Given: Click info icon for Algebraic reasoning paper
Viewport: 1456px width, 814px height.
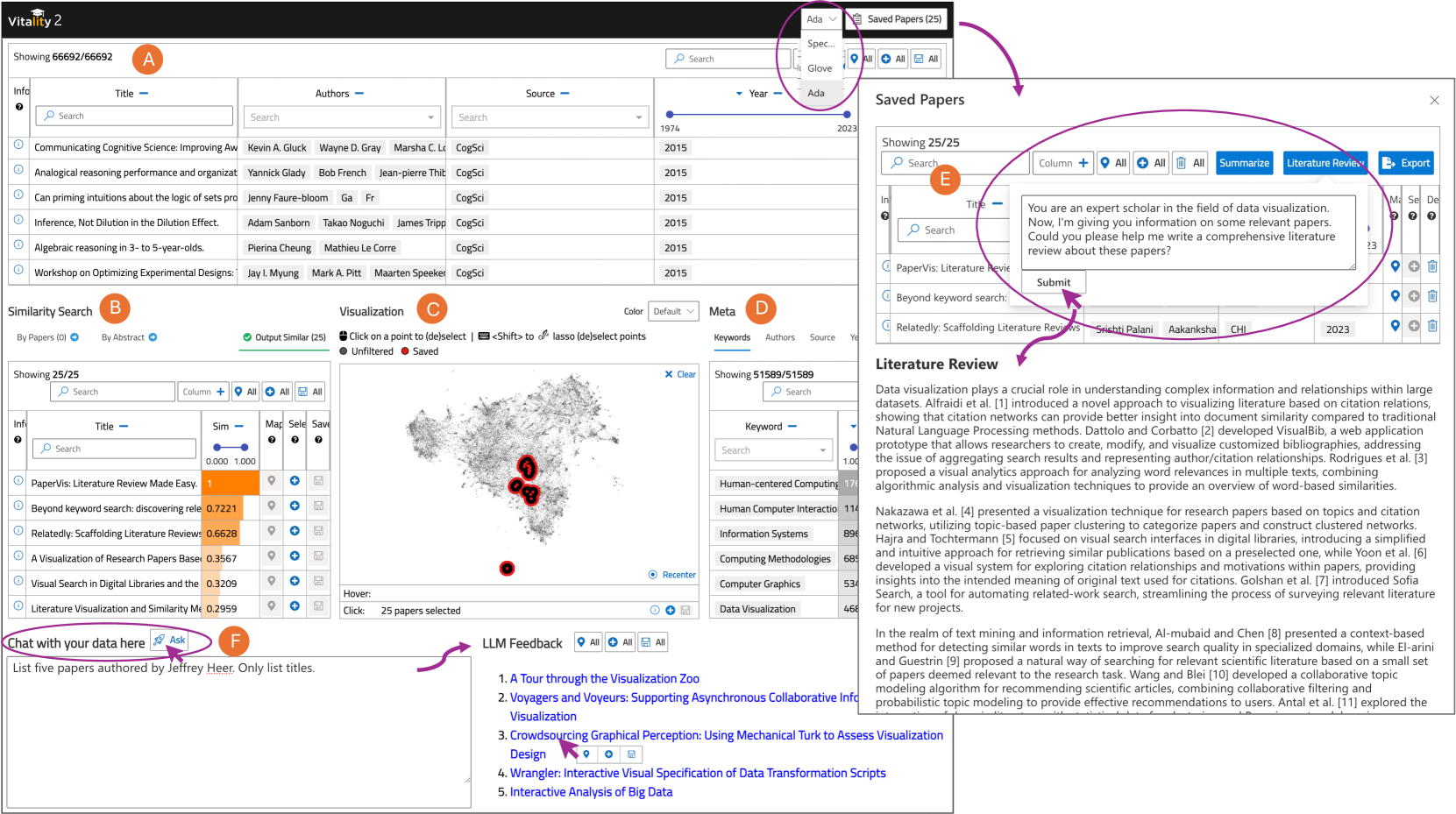Looking at the screenshot, I should 18,247.
